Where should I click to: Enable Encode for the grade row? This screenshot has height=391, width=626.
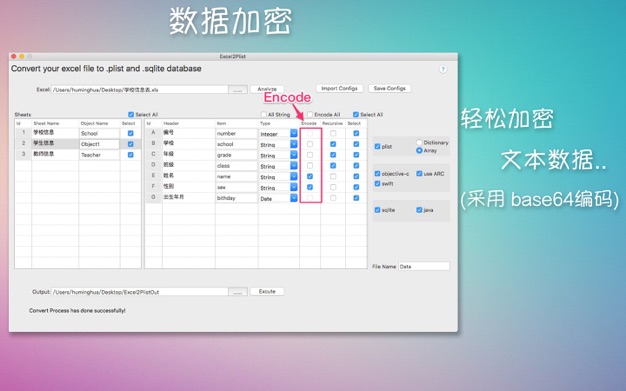tap(310, 155)
